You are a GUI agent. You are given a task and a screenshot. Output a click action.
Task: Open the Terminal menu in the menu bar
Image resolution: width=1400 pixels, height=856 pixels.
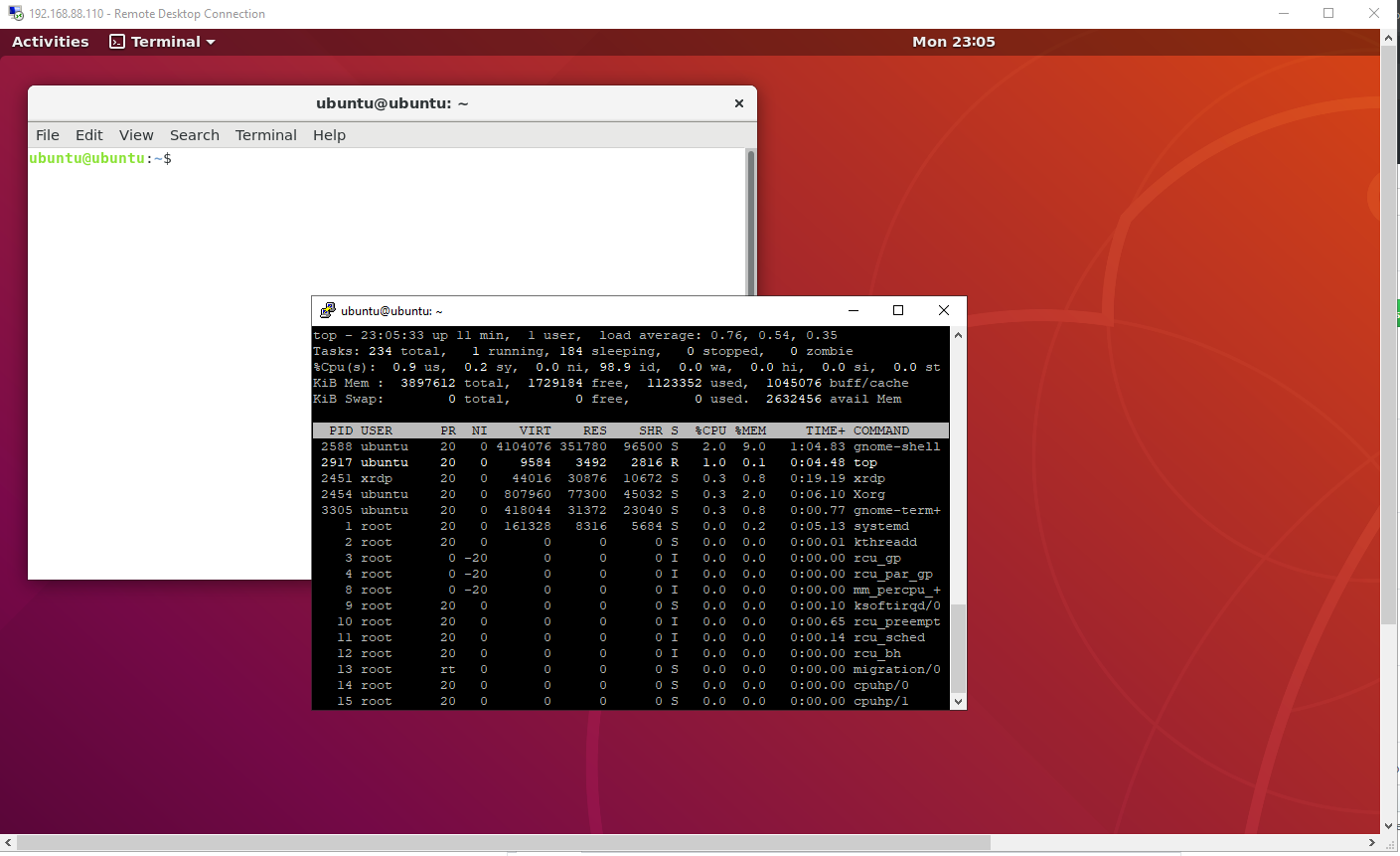pyautogui.click(x=265, y=135)
